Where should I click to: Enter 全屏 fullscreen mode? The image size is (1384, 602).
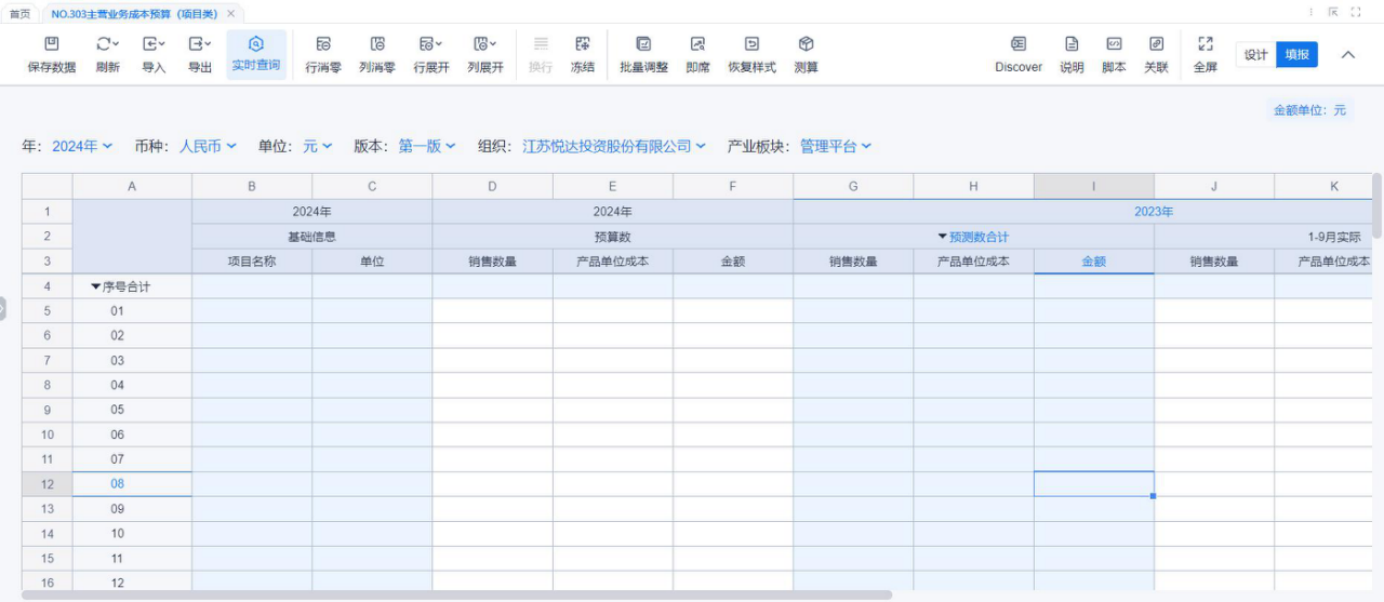[1205, 45]
